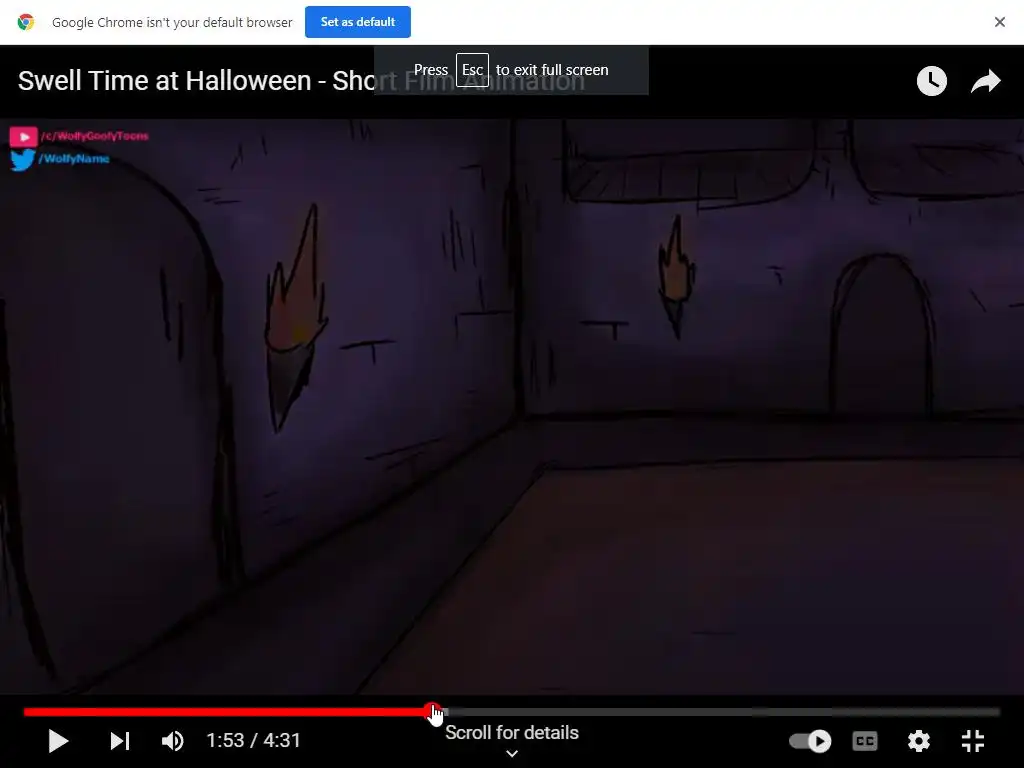1024x768 pixels.
Task: Click the red progress bar scrubber
Action: [432, 711]
